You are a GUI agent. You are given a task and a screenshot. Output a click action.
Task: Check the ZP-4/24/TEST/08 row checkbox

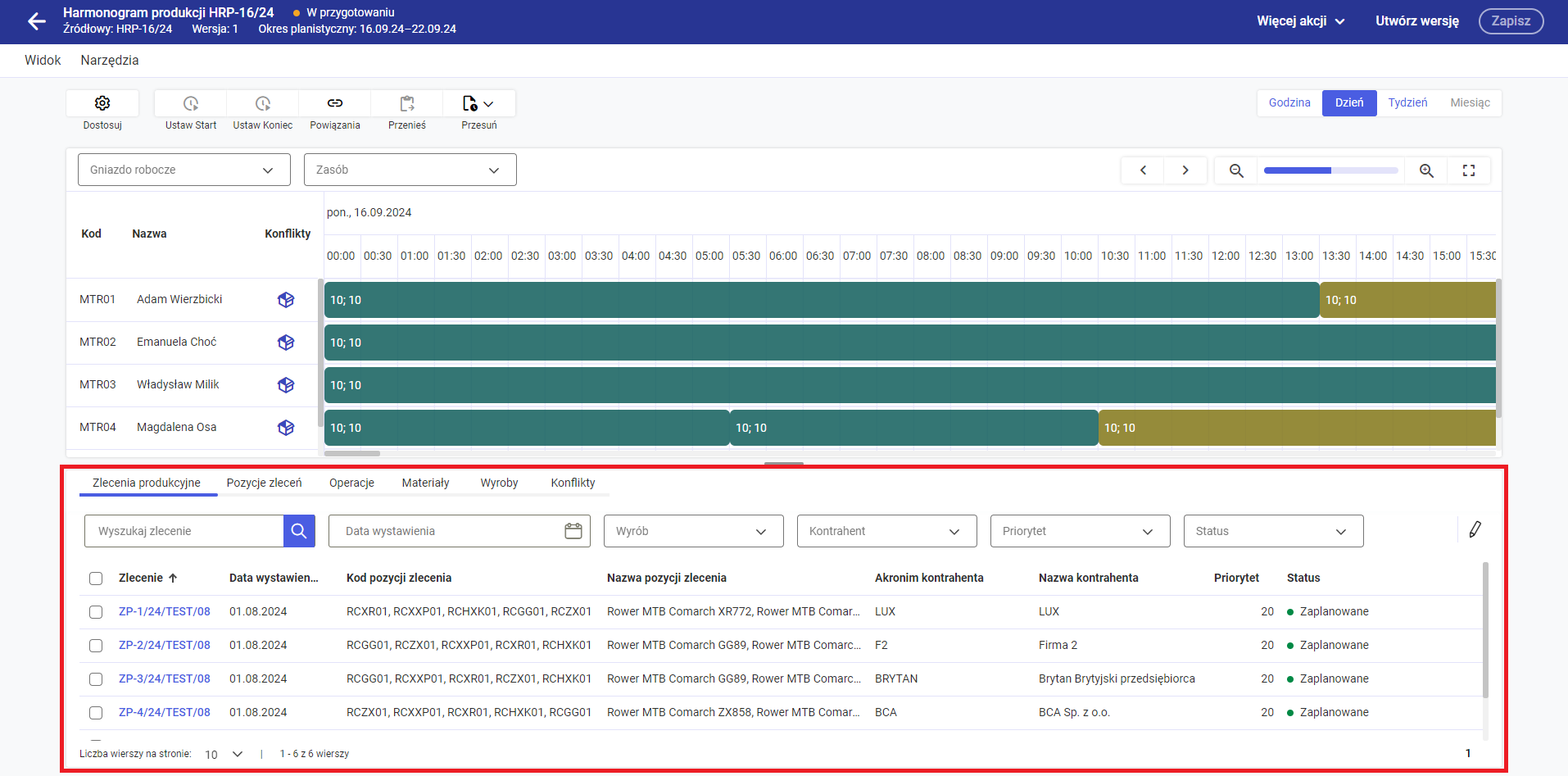(96, 713)
